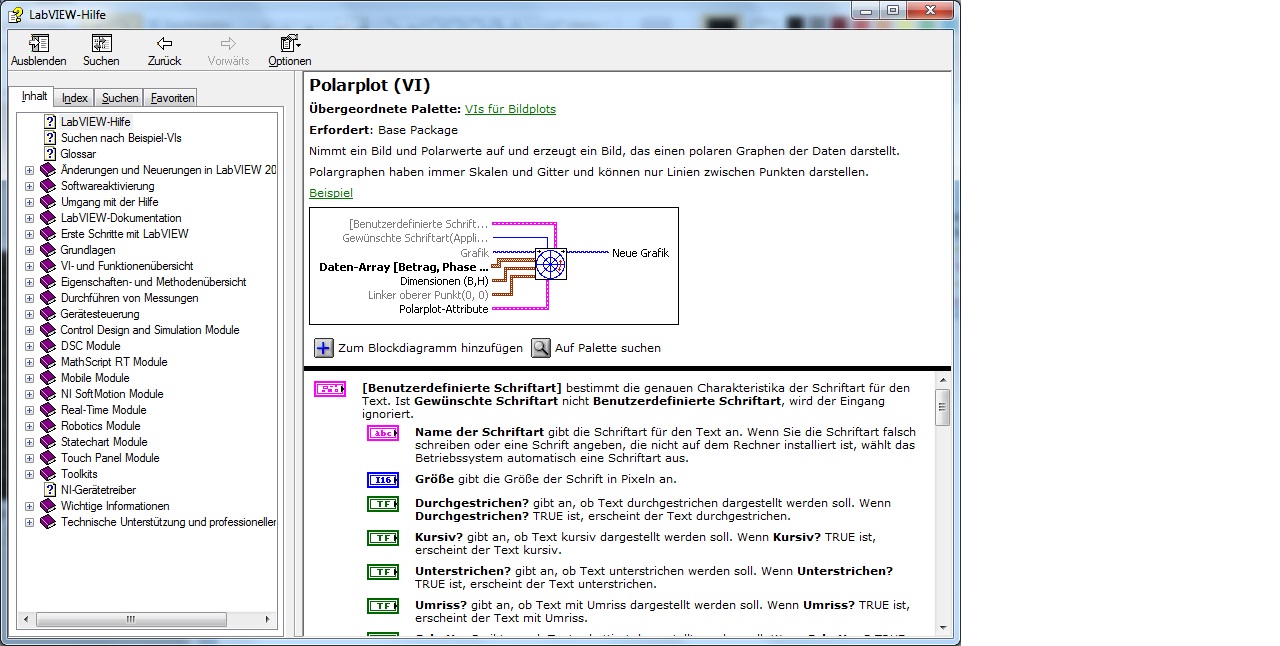Click Zum Blockdiagramm hinzufügen plus icon

tap(324, 348)
